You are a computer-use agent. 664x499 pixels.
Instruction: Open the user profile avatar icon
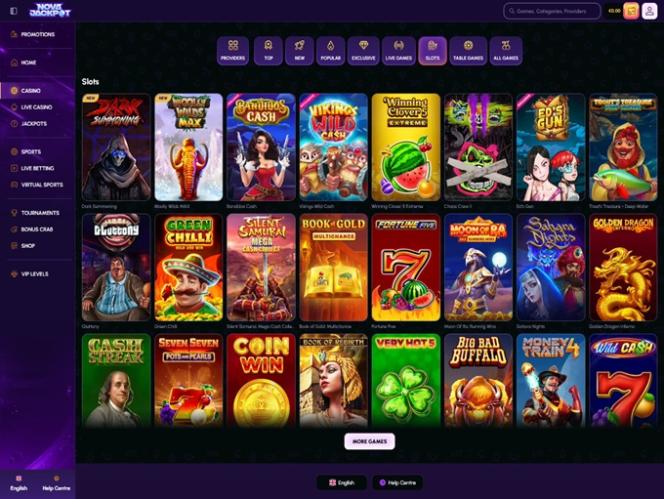pyautogui.click(x=649, y=11)
